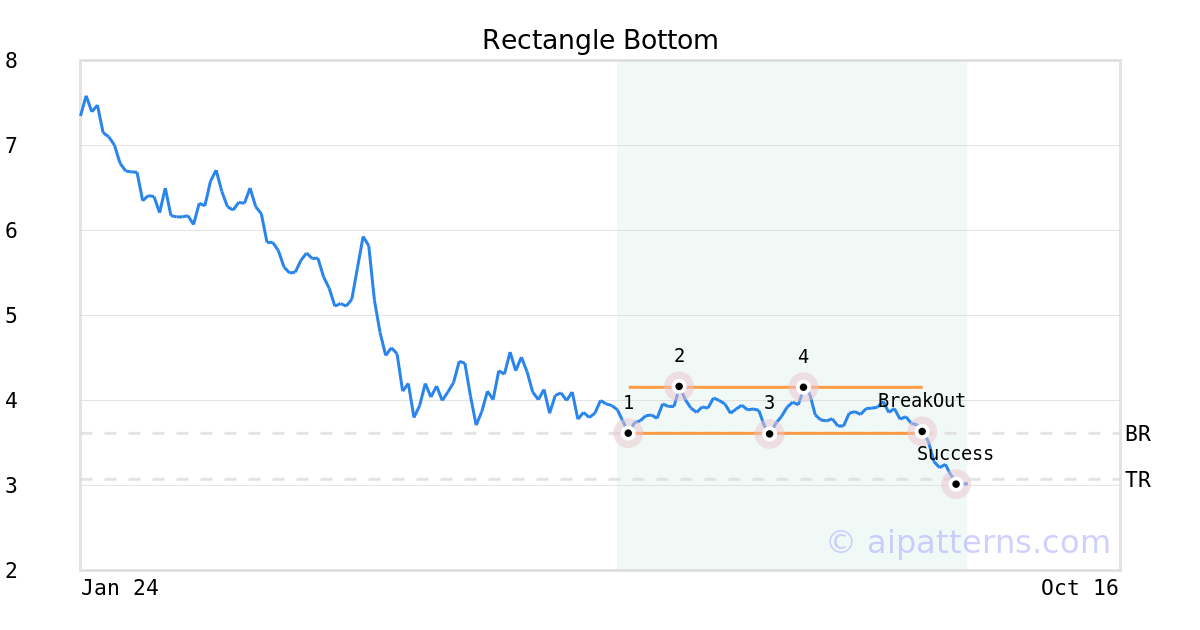The image size is (1200, 630).
Task: Click the TR level label
Action: tap(1138, 480)
